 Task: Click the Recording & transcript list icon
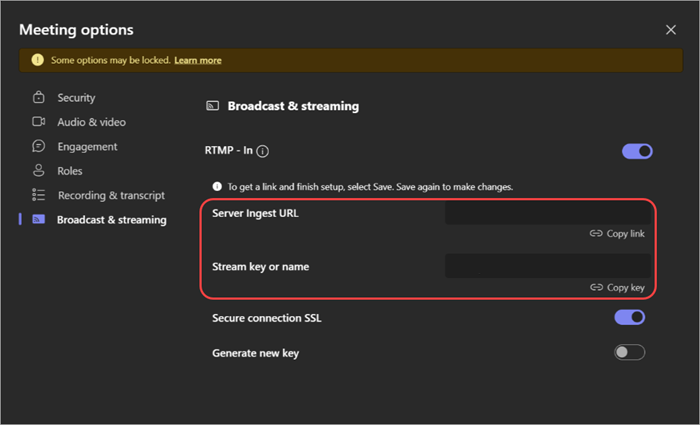39,195
